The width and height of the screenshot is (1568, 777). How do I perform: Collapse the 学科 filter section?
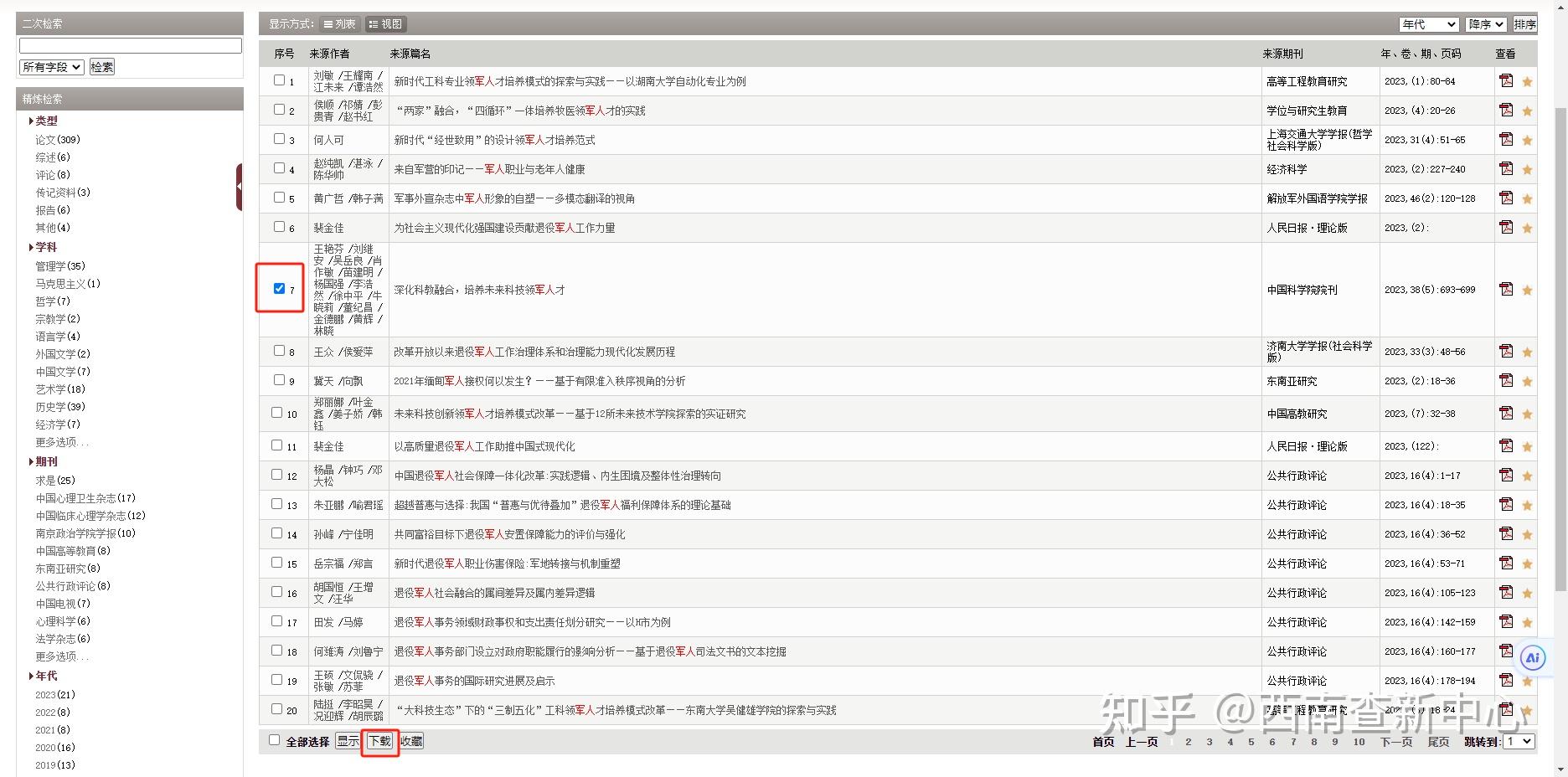(45, 247)
